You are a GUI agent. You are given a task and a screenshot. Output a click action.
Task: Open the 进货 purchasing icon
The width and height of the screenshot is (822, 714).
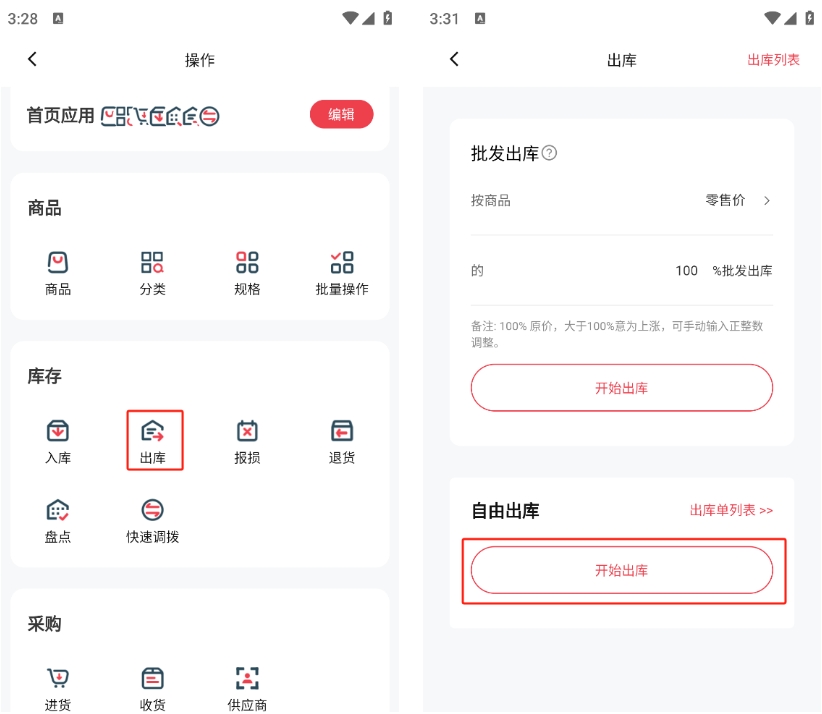pos(58,688)
